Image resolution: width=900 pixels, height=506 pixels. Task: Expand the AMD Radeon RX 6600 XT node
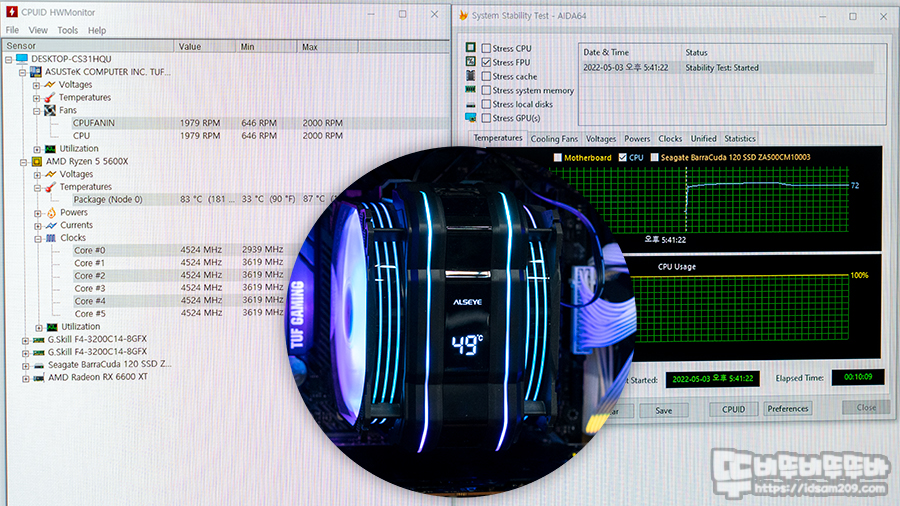point(25,379)
